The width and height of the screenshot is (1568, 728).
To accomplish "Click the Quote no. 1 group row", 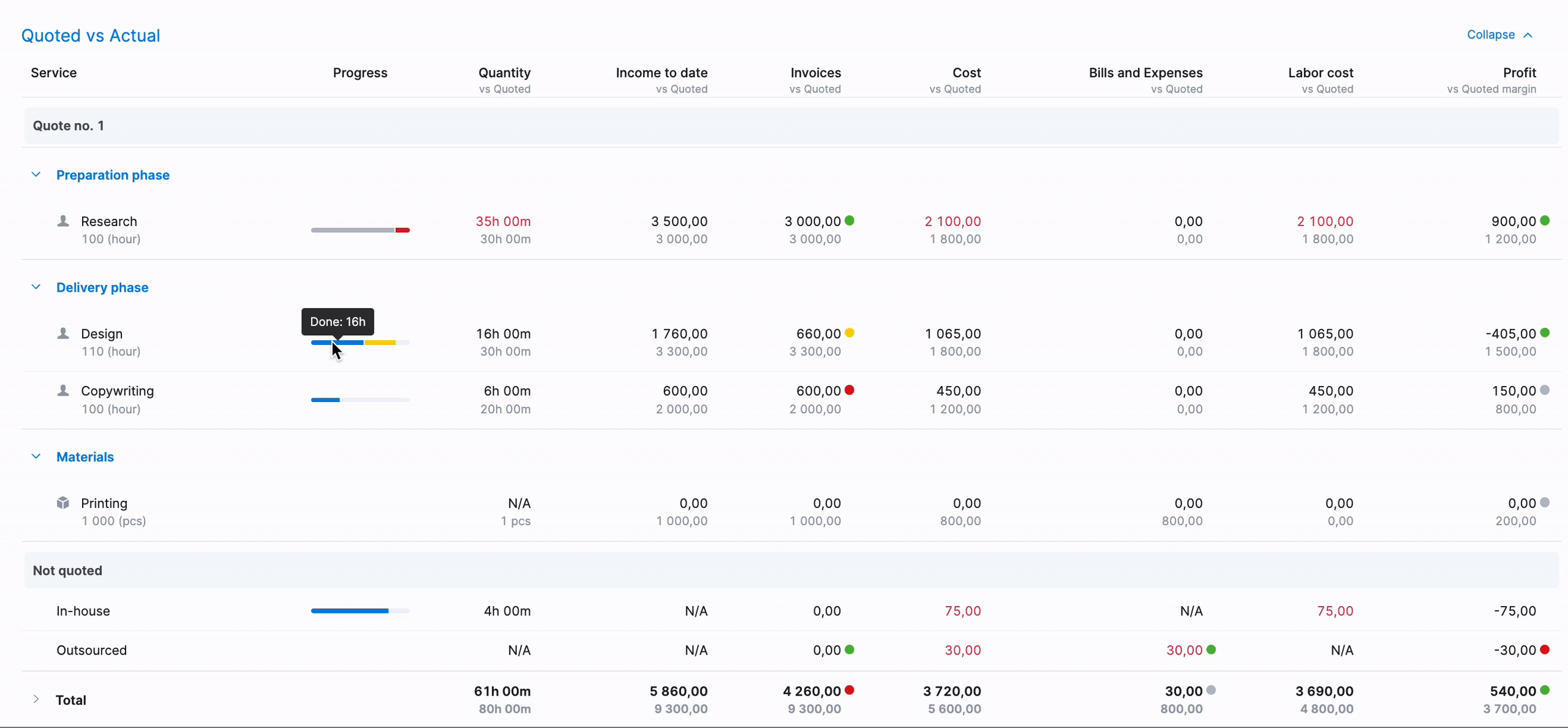I will coord(69,126).
